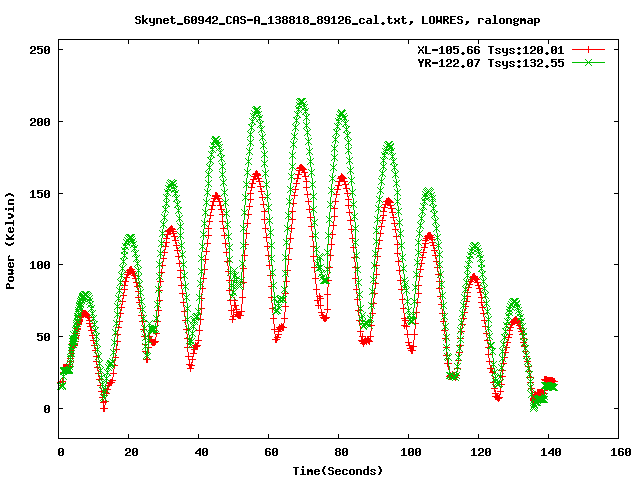Click x-axis tick label '140'
Screen dimensions: 640x480
(x=551, y=452)
